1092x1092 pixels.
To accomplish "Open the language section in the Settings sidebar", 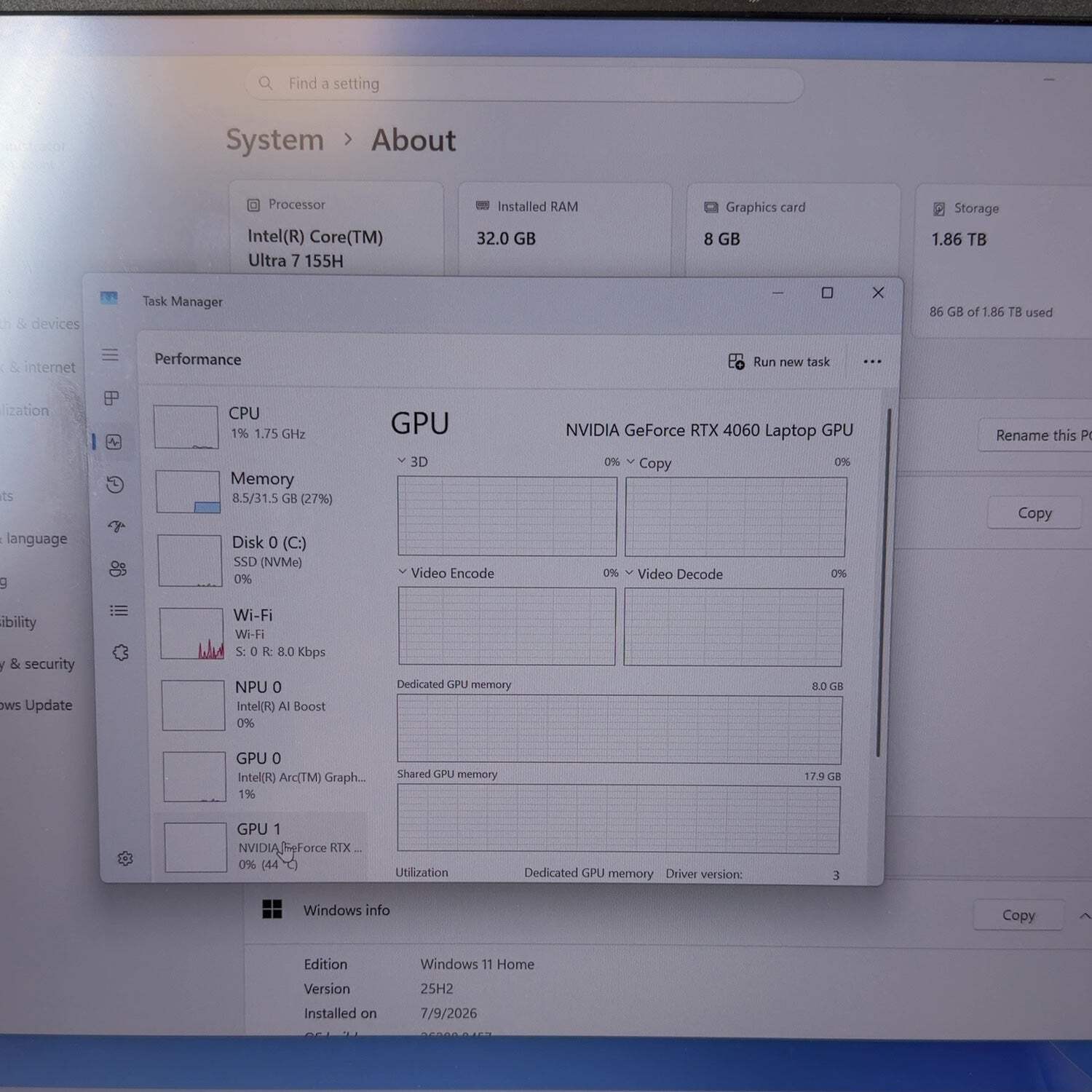I will [x=34, y=539].
